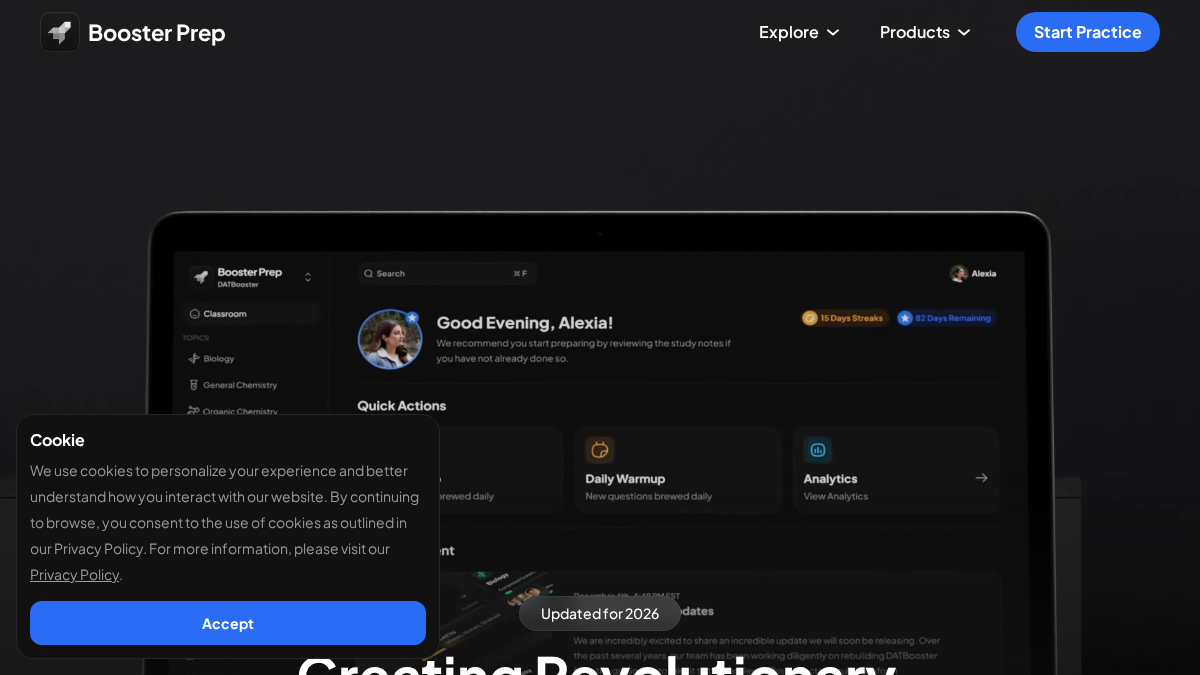Click the Good Evening, Alexia! greeting

click(x=525, y=323)
